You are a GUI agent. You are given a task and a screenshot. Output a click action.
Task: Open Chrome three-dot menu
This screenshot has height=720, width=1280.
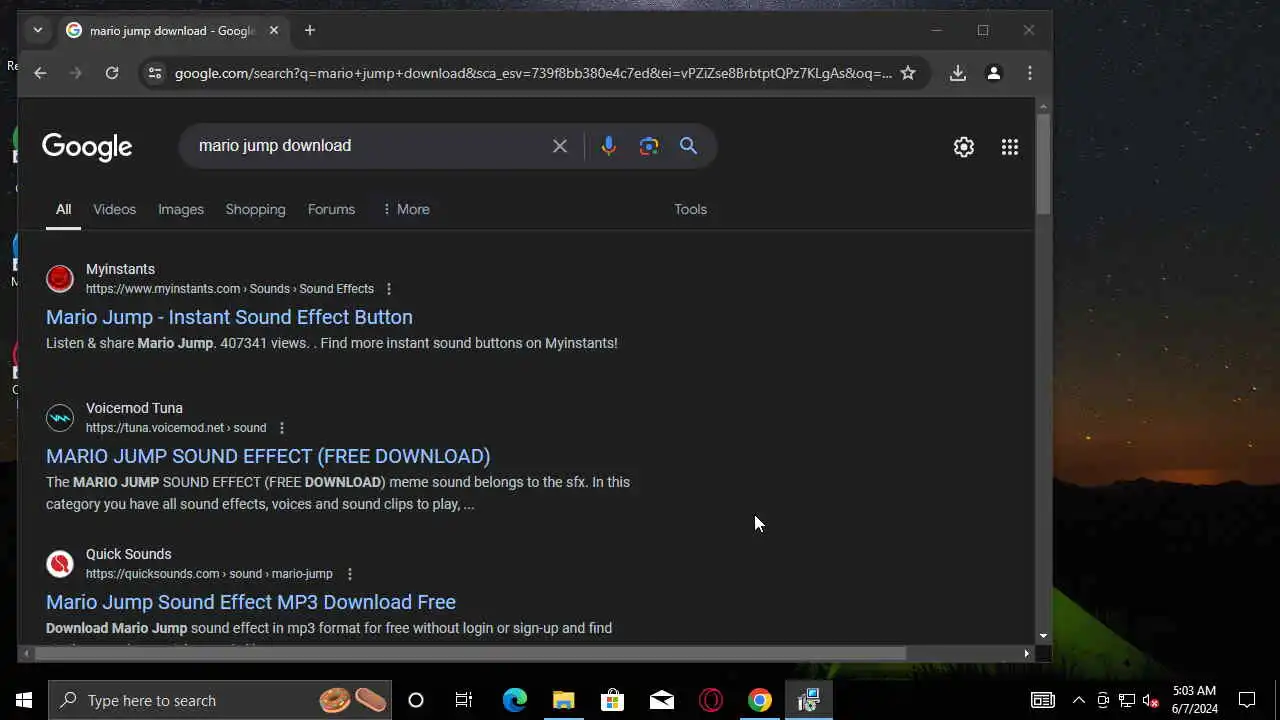1030,73
